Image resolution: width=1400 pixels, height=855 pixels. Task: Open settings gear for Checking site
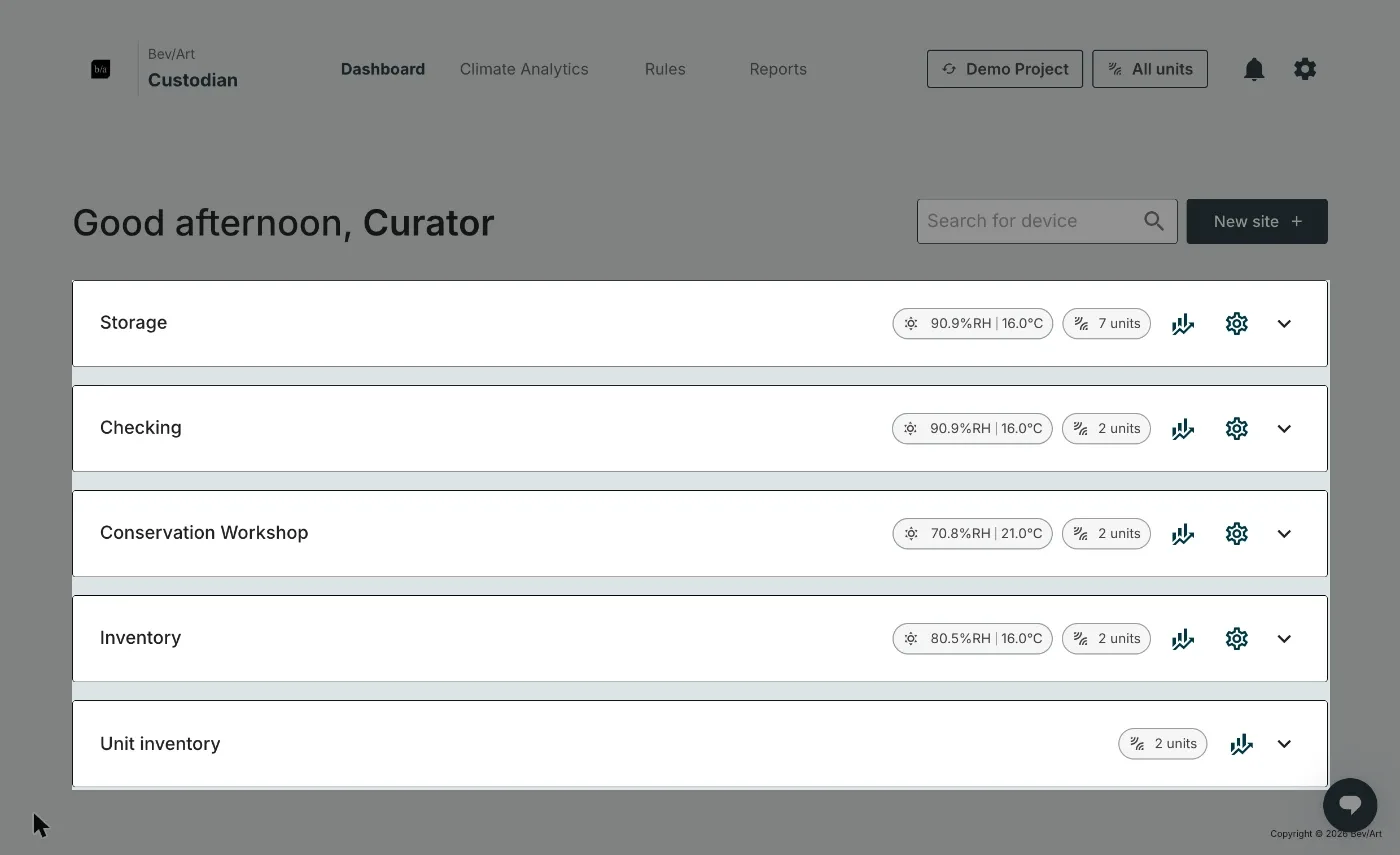tap(1237, 429)
